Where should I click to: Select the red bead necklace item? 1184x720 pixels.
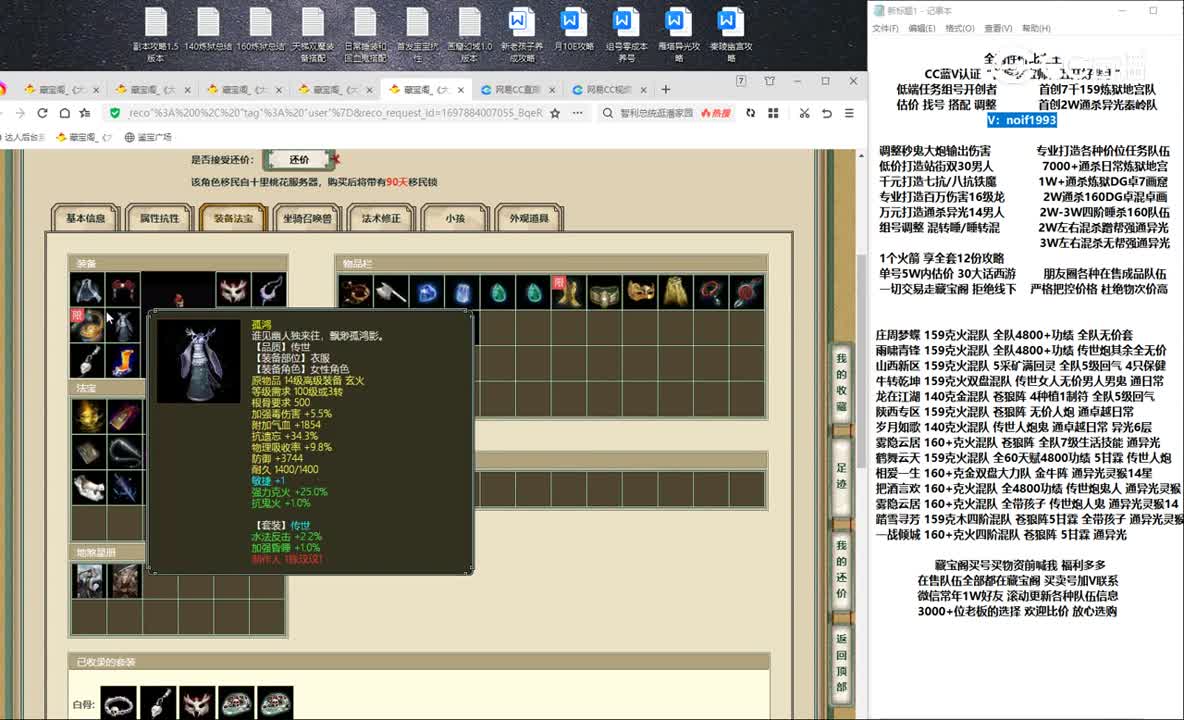pyautogui.click(x=711, y=291)
